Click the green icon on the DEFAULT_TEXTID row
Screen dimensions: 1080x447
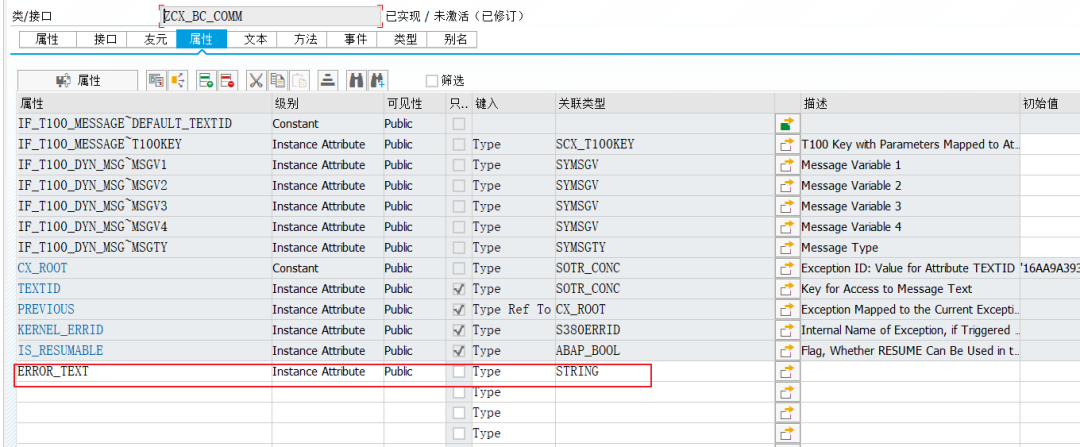click(787, 124)
